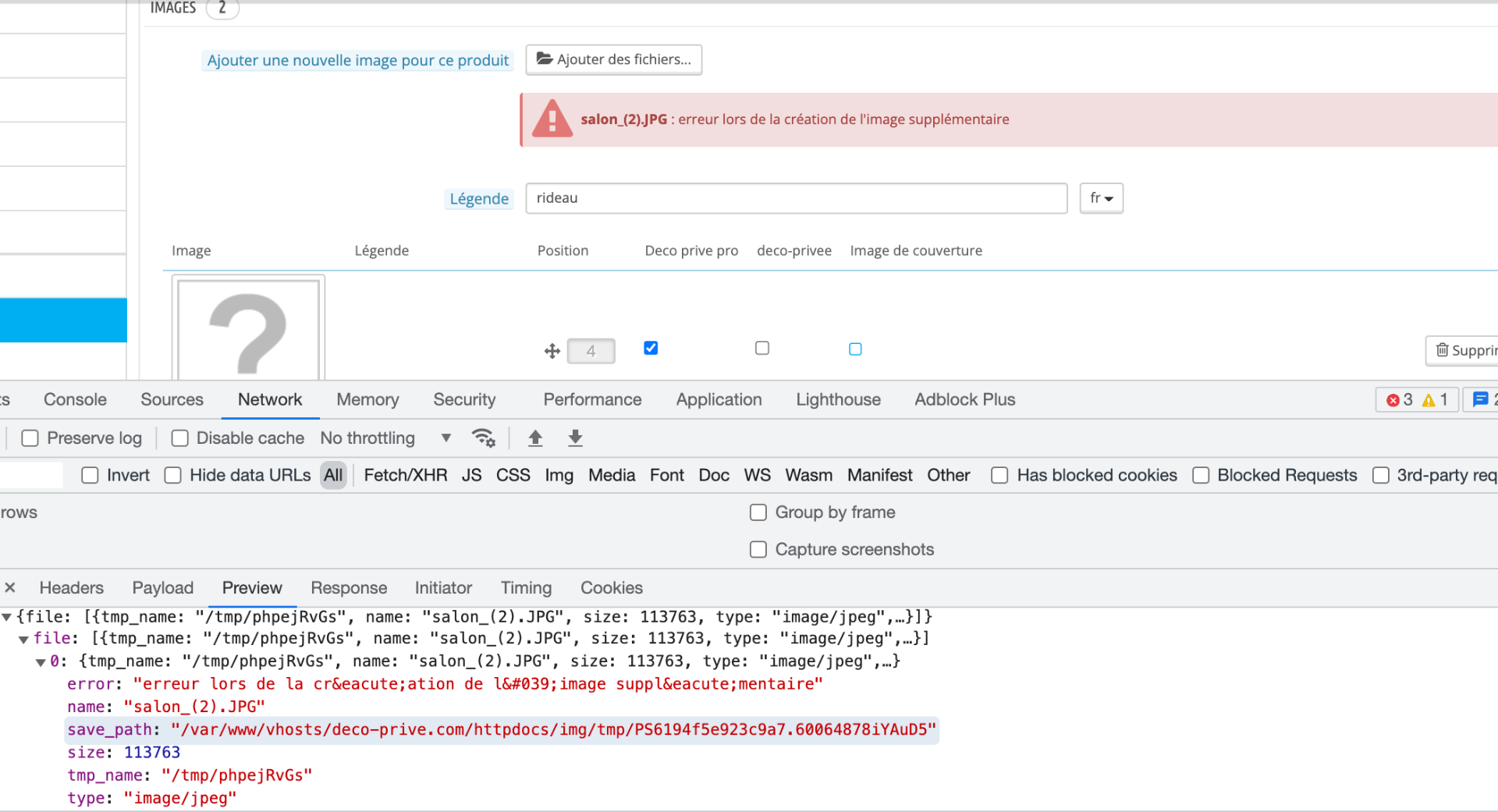Enable the Preserve log checkbox
This screenshot has height=812, width=1498.
pos(30,438)
